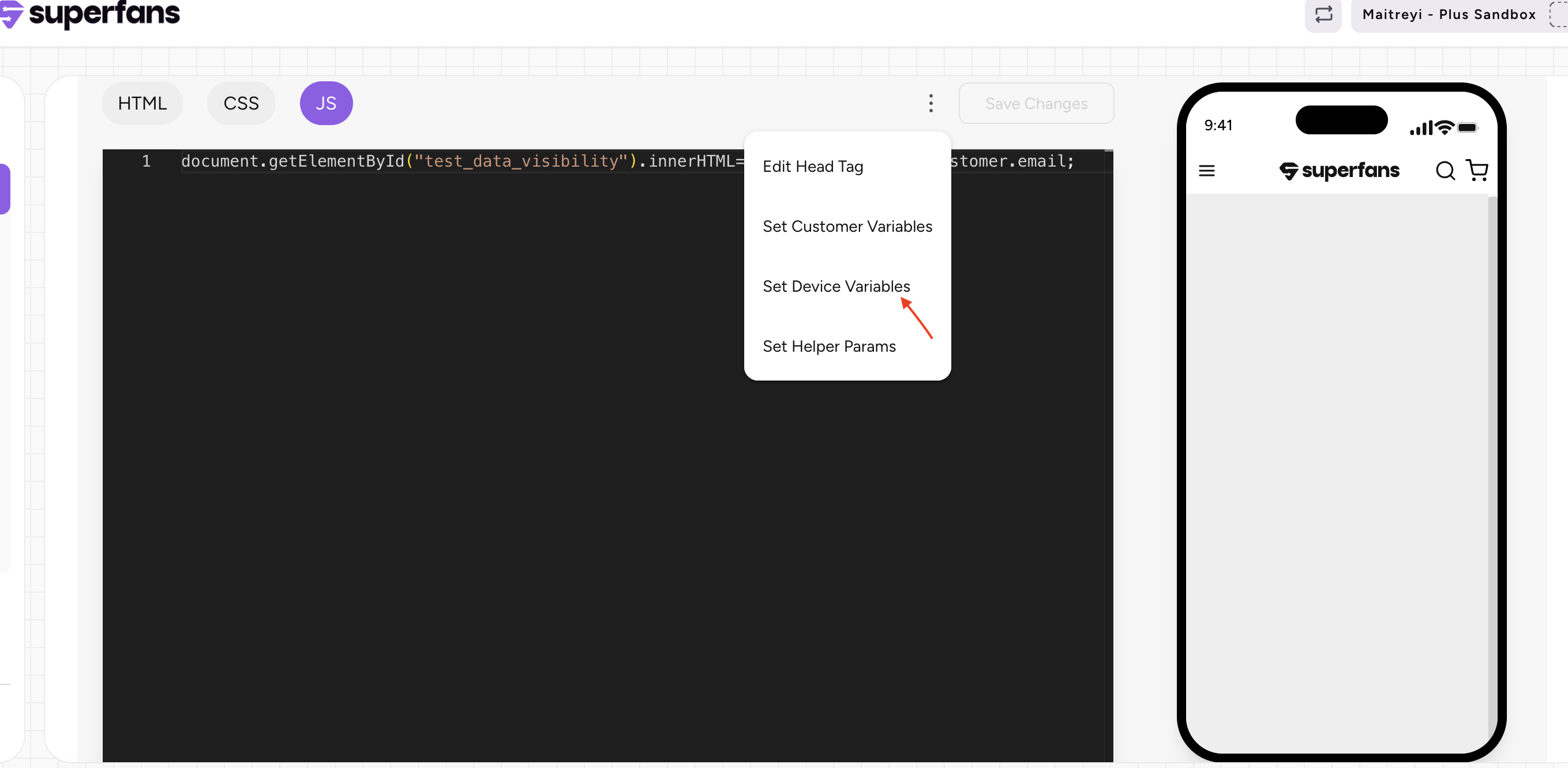Open Set Helper Params option
The image size is (1568, 768).
pos(828,347)
